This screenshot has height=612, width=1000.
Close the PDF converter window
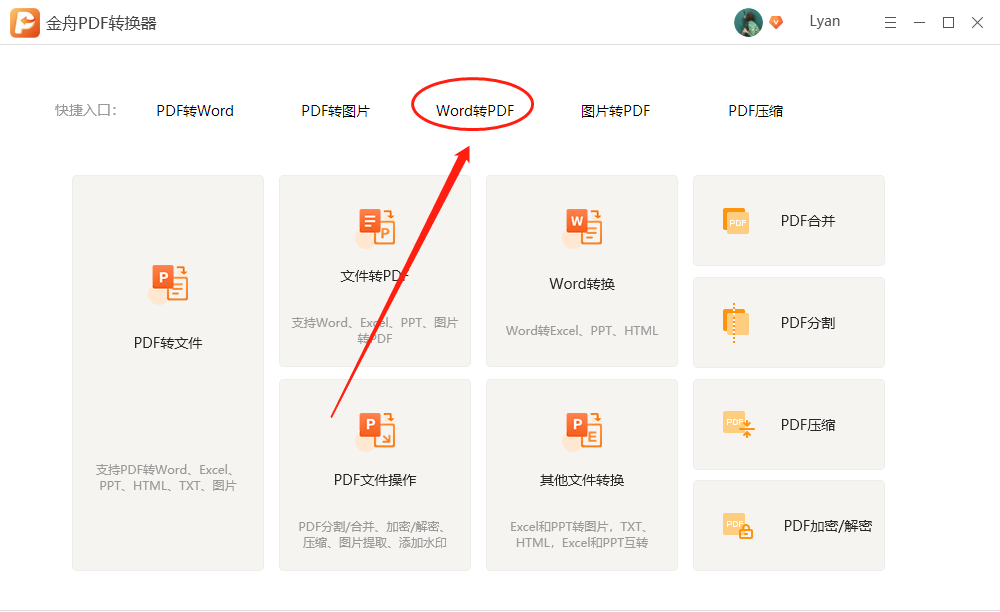(x=977, y=23)
